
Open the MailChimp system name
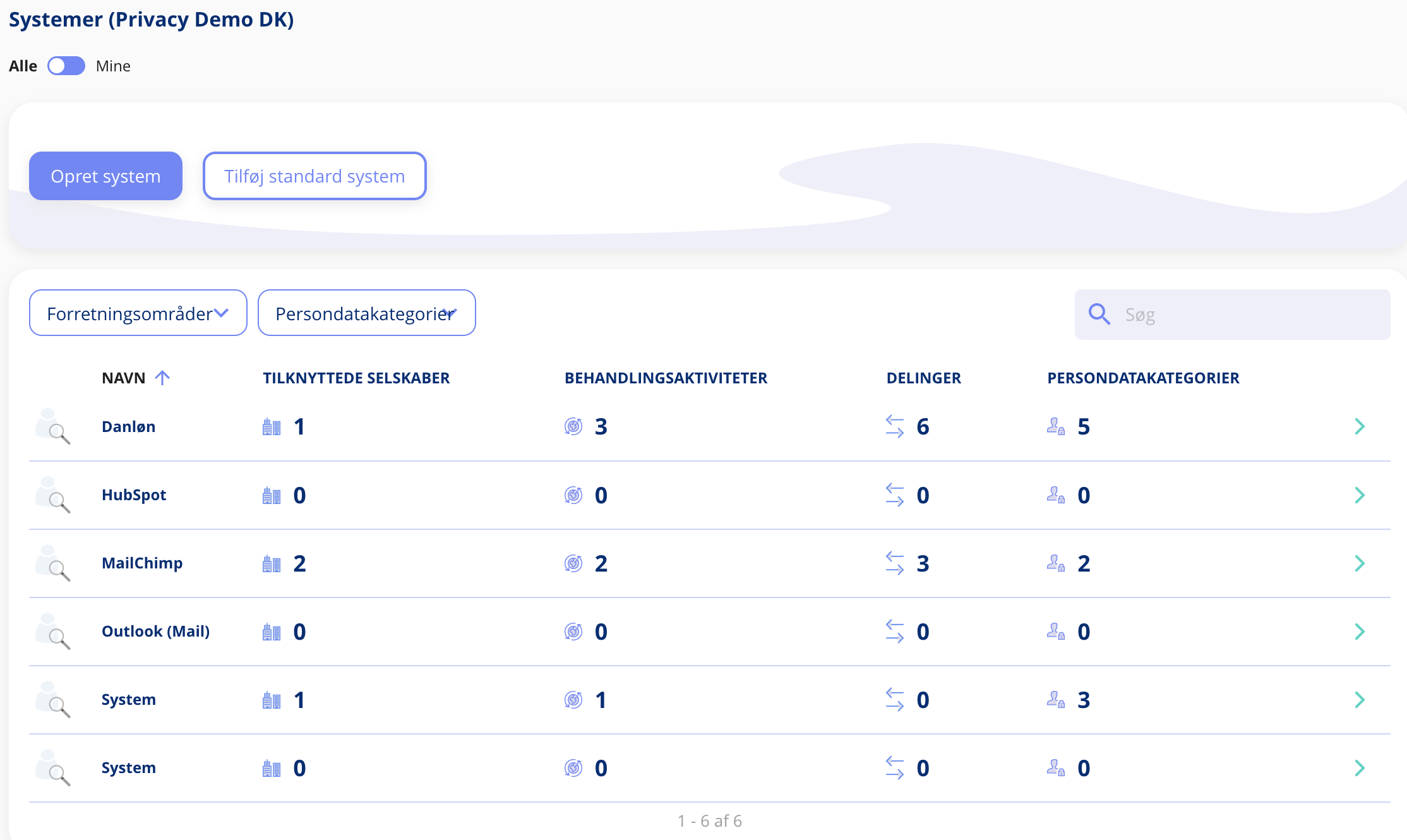point(142,563)
